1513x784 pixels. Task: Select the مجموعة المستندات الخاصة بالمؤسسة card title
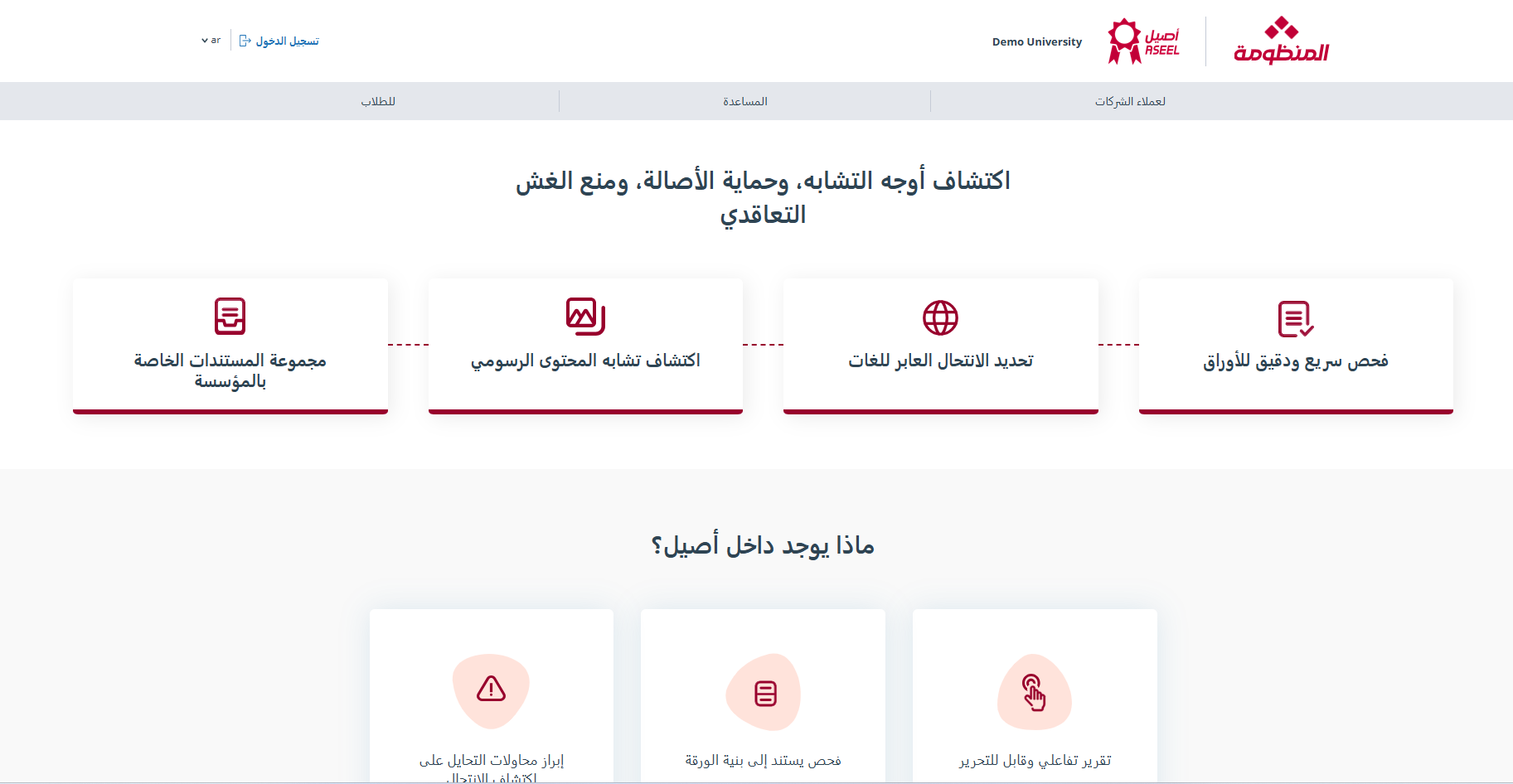point(230,370)
